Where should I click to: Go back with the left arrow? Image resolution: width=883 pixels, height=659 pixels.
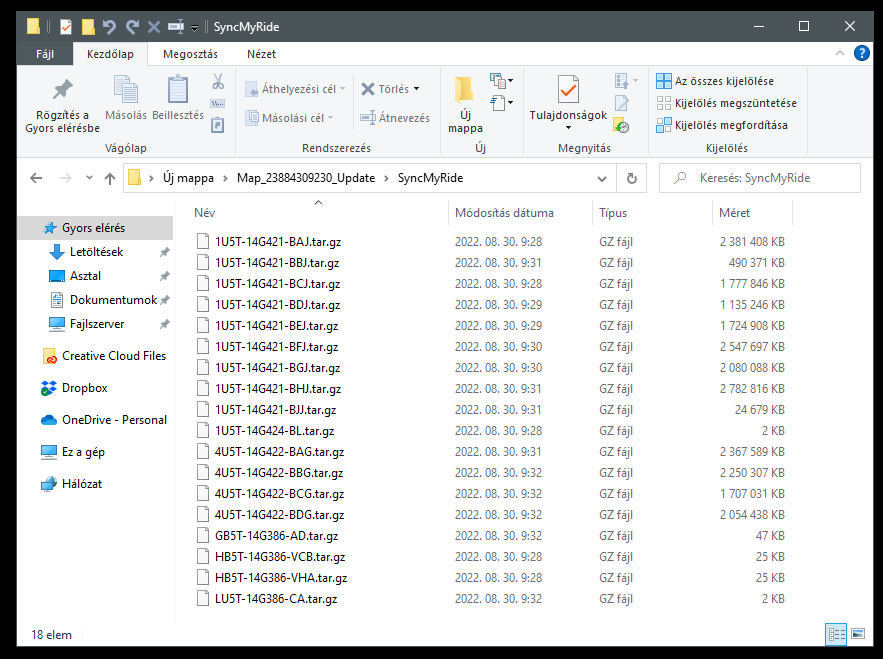(36, 178)
